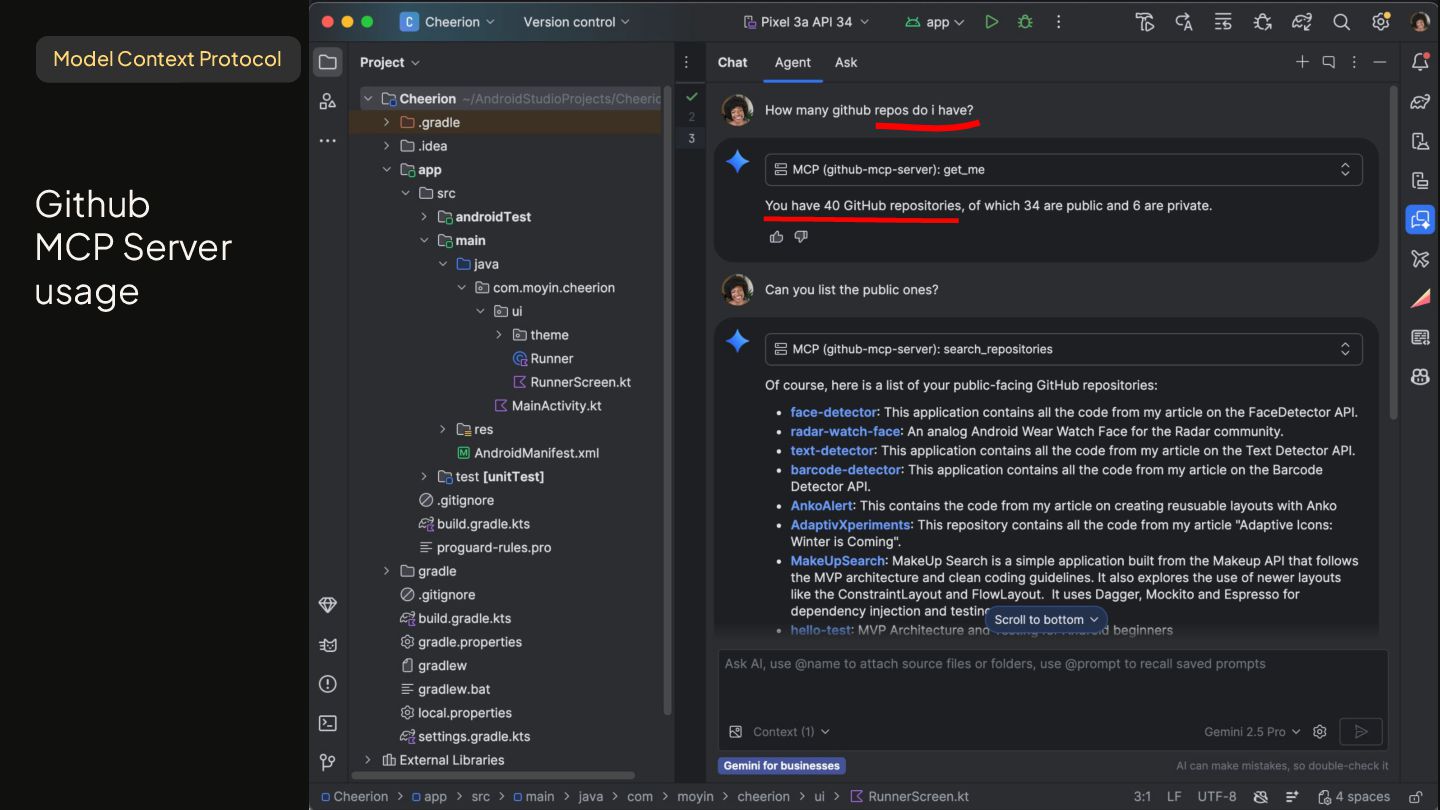This screenshot has height=810, width=1440.
Task: Open Gemini model settings gear icon
Action: click(x=1320, y=732)
